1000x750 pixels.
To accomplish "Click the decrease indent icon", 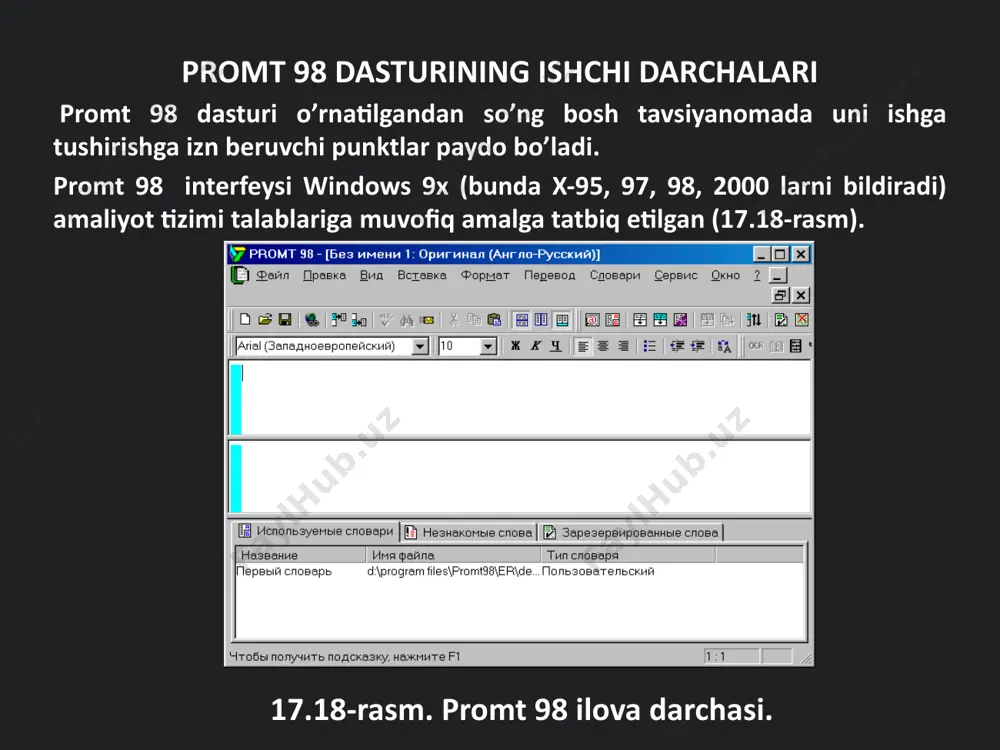I will (677, 346).
